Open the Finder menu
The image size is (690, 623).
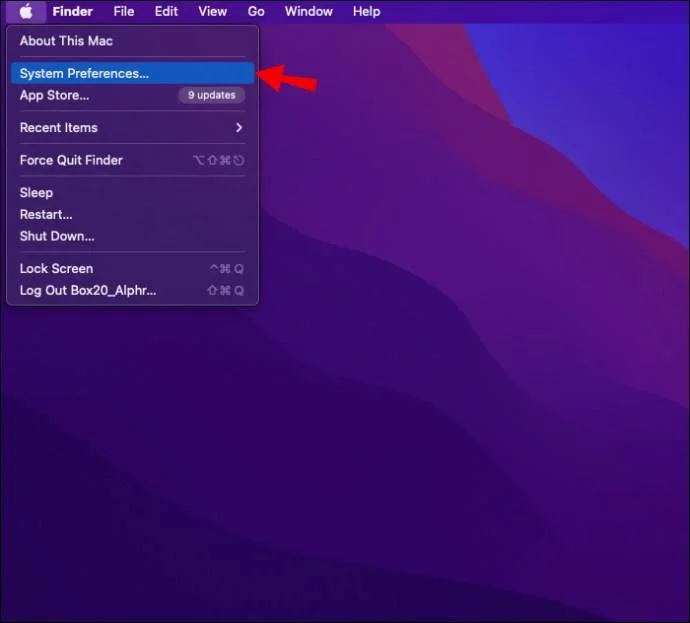73,11
